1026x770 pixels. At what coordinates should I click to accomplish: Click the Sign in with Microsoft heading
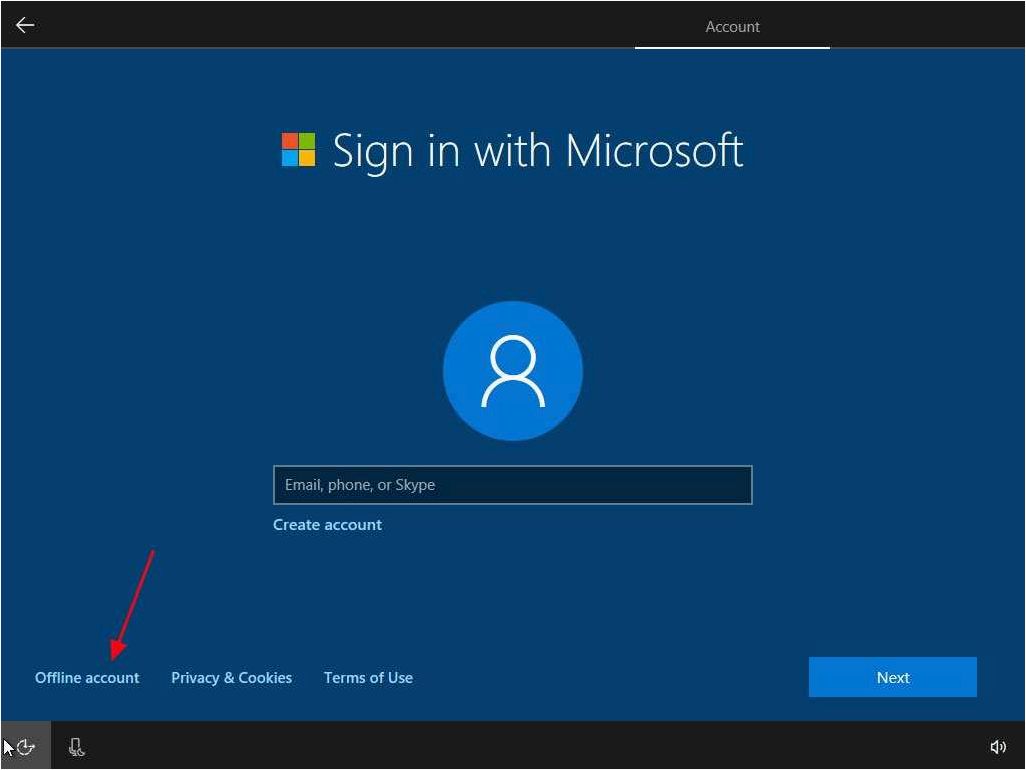click(x=538, y=151)
